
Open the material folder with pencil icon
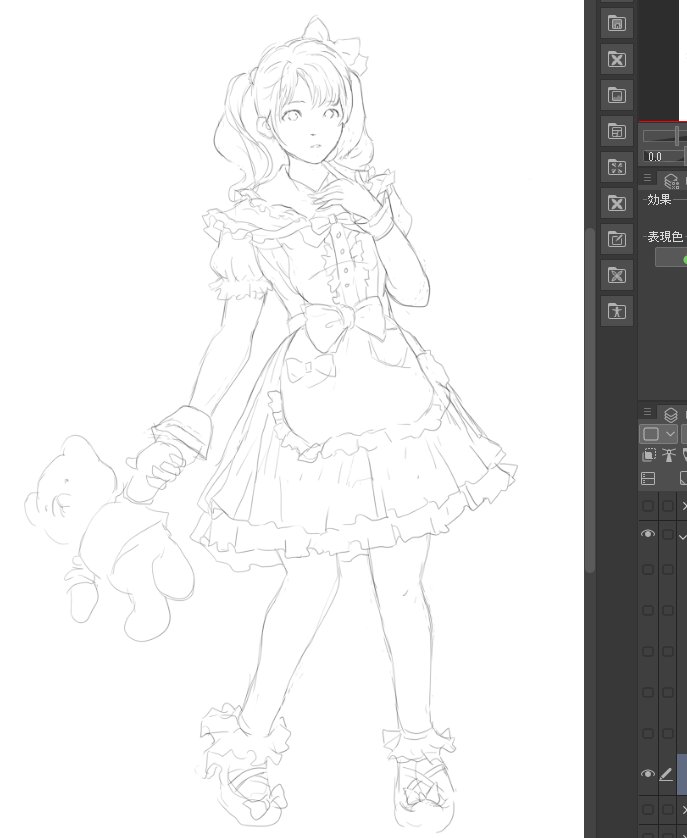[616, 239]
